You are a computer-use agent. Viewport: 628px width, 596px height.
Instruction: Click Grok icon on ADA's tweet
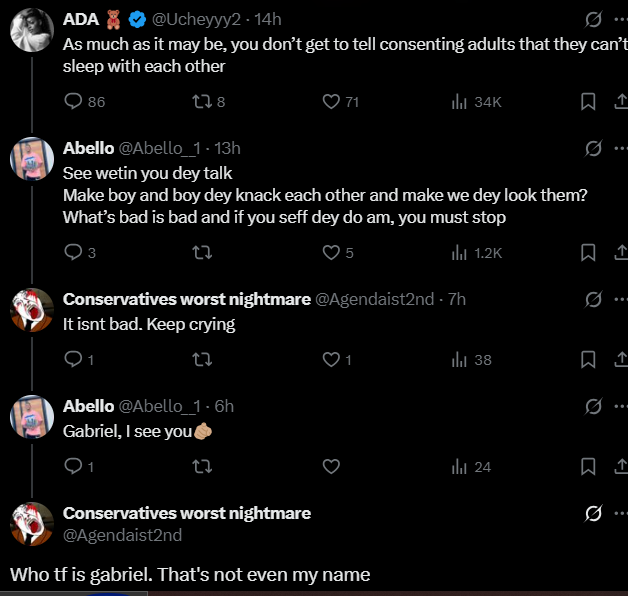coord(593,19)
